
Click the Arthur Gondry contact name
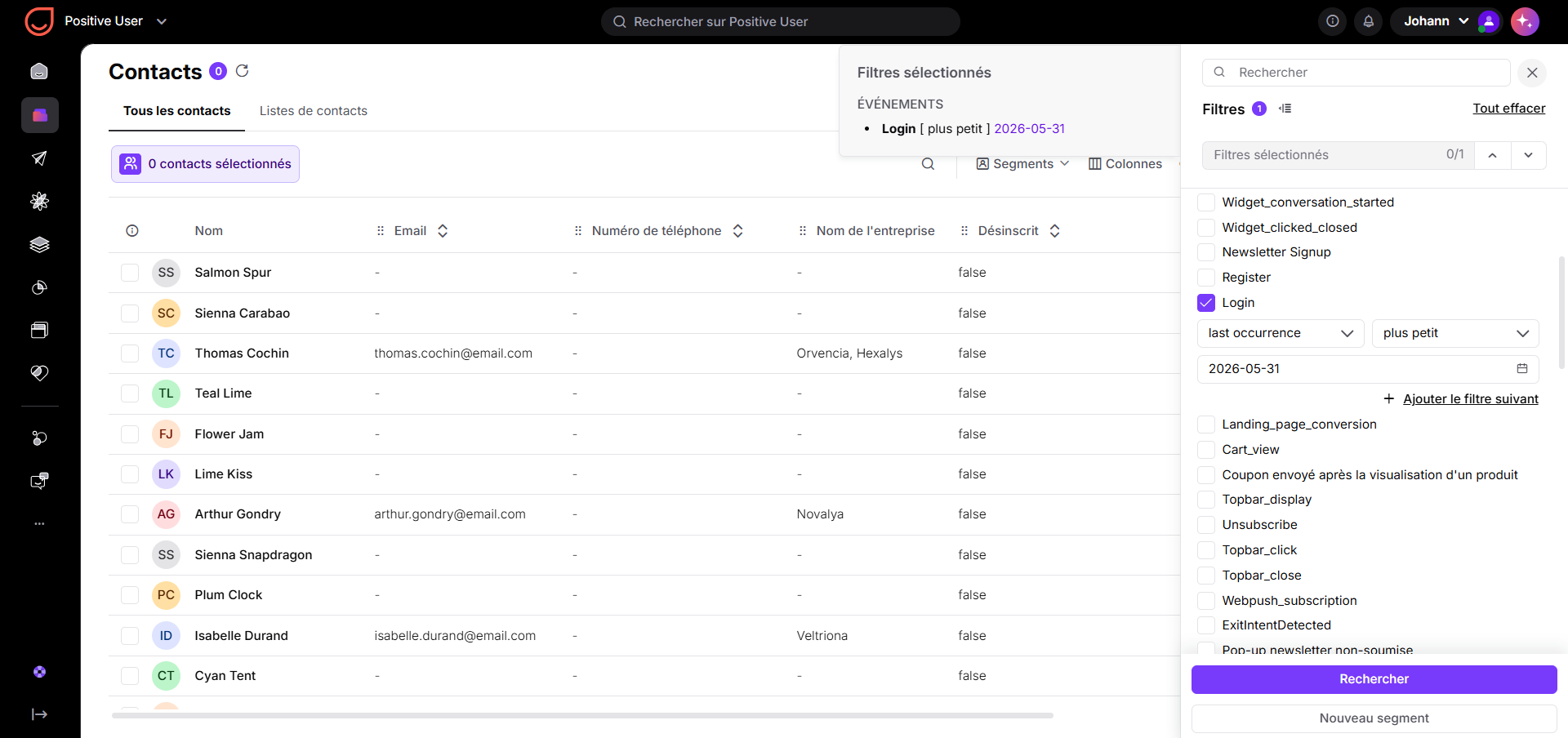pyautogui.click(x=238, y=514)
